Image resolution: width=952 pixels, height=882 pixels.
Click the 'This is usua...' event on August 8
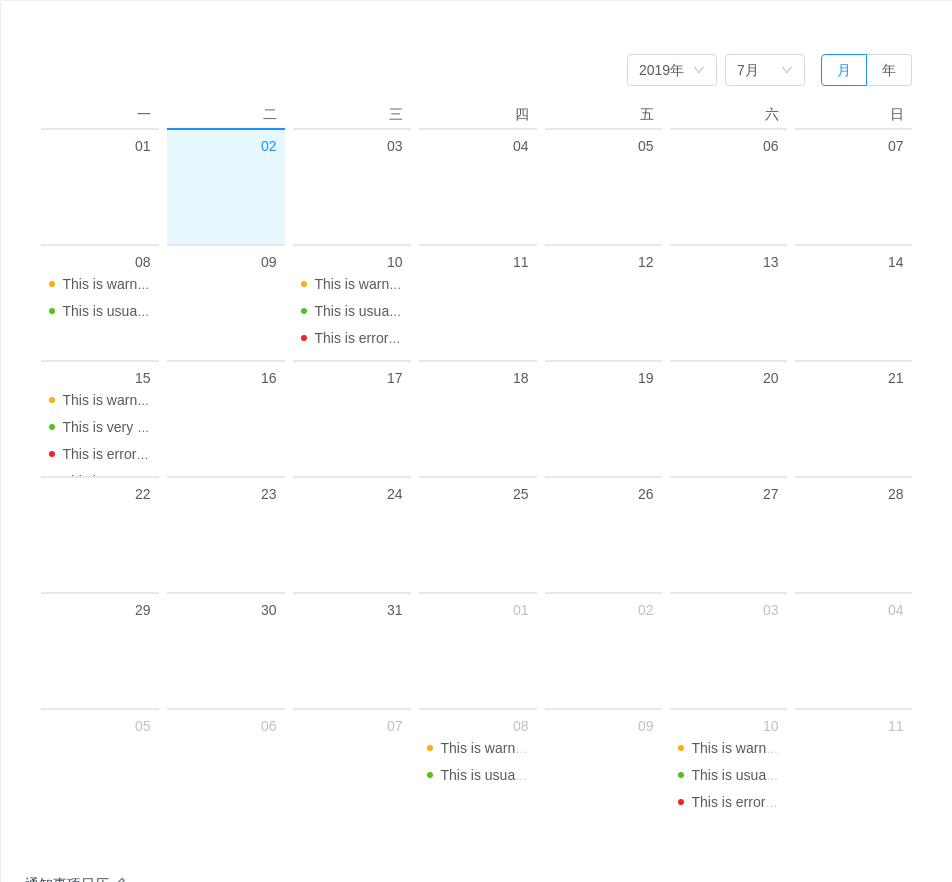[483, 775]
